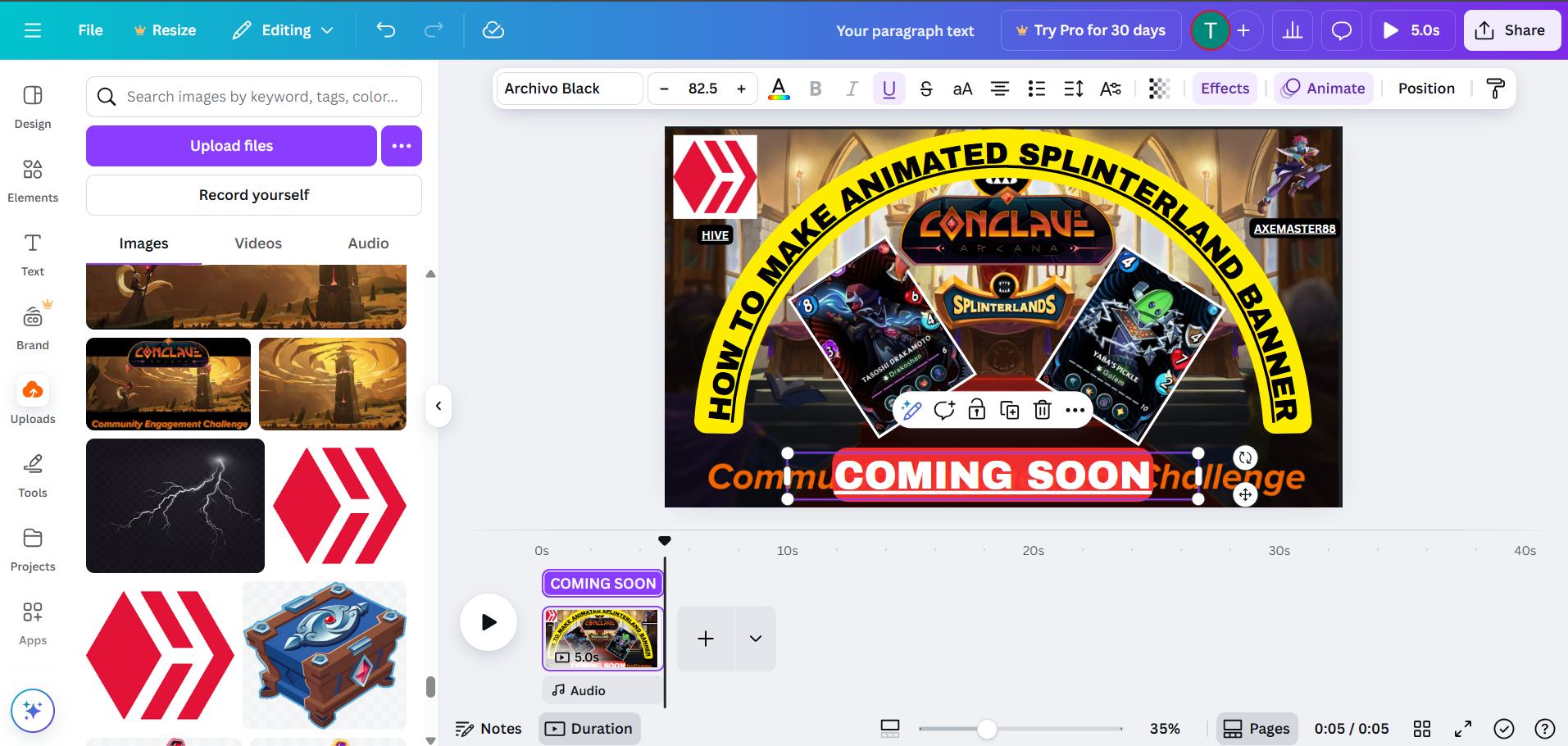Click the Magic Write pencil icon

911,410
